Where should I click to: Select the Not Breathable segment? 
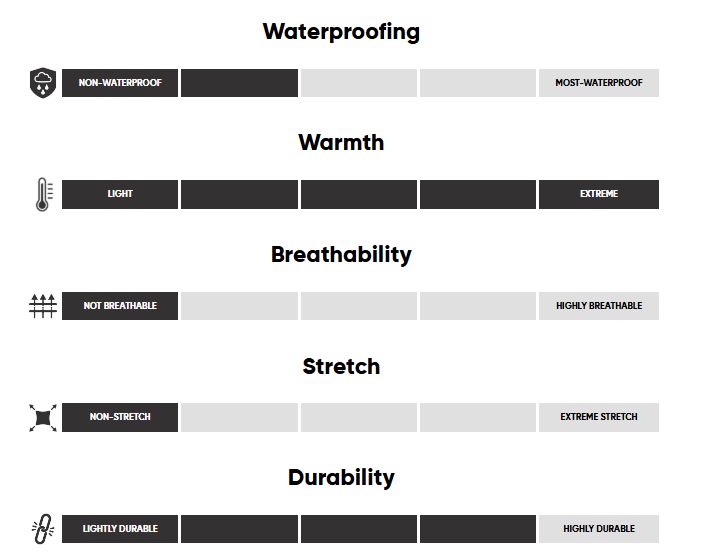[x=120, y=306]
